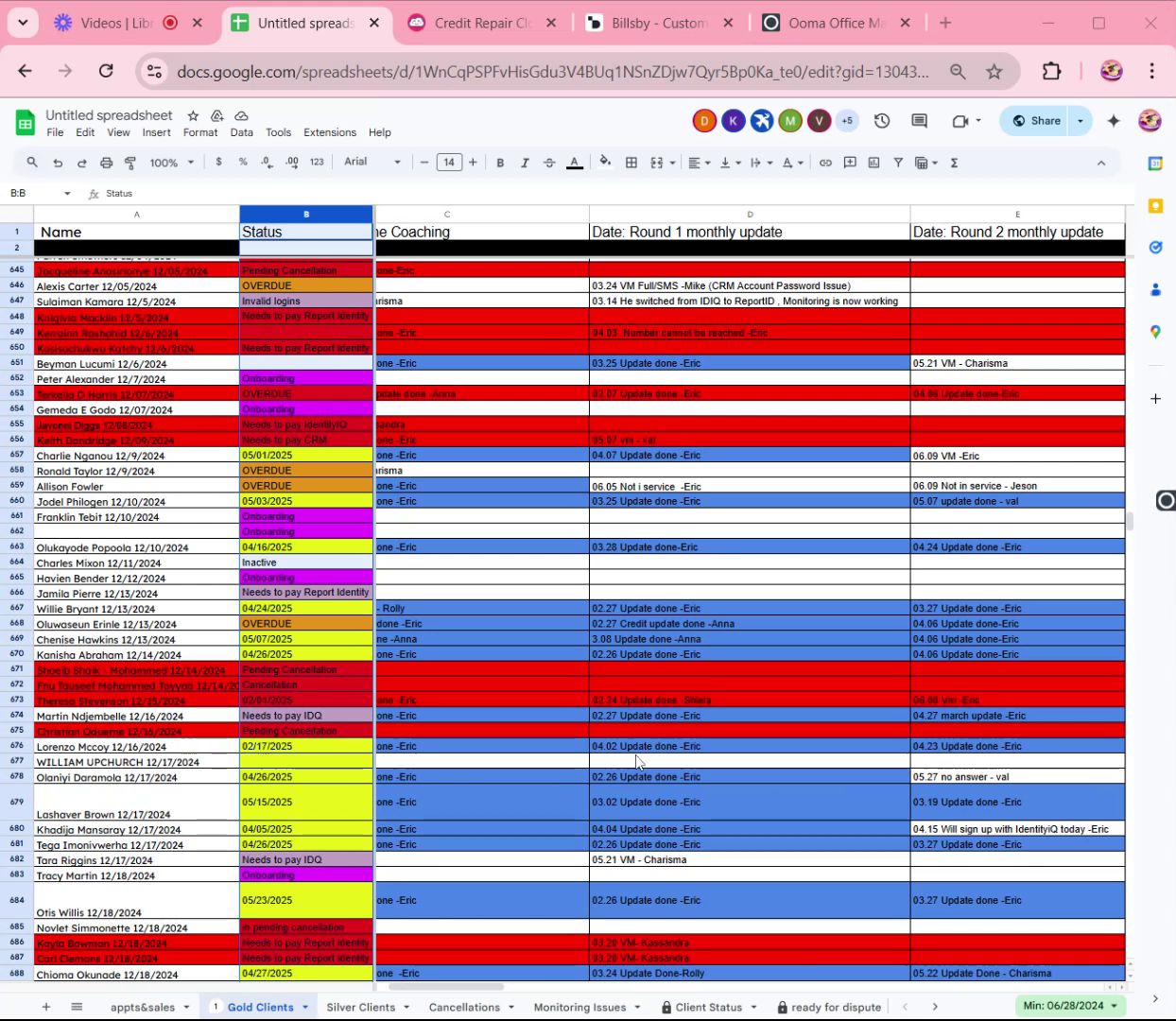Screen dimensions: 1176x1021
Task: Click the Share button
Action: [1037, 121]
